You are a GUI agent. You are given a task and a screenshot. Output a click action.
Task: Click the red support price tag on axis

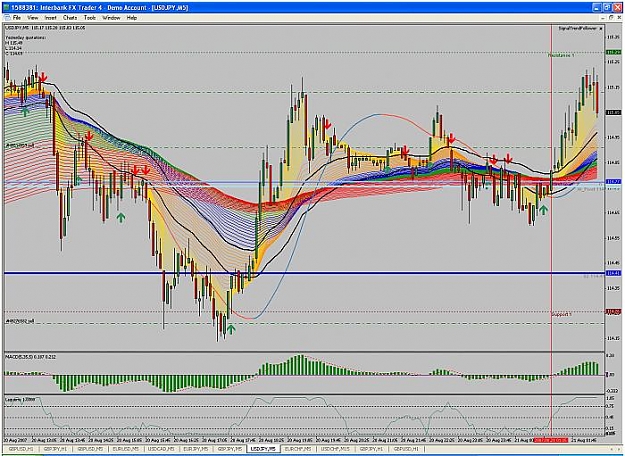pos(613,312)
